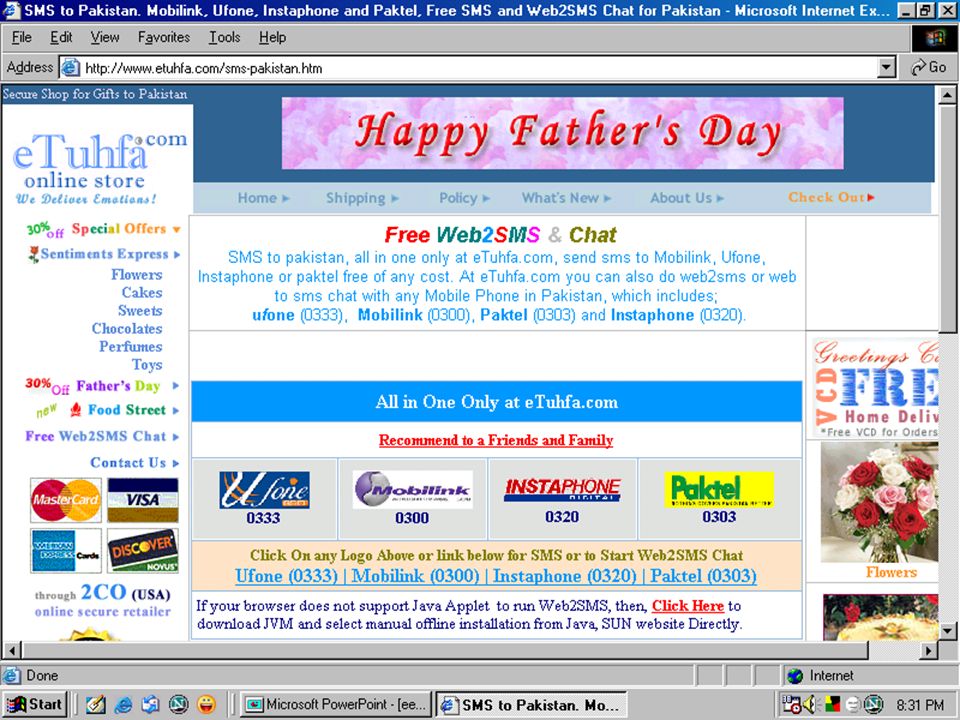Image resolution: width=960 pixels, height=720 pixels.
Task: Open the Home navigation item
Action: (x=263, y=198)
